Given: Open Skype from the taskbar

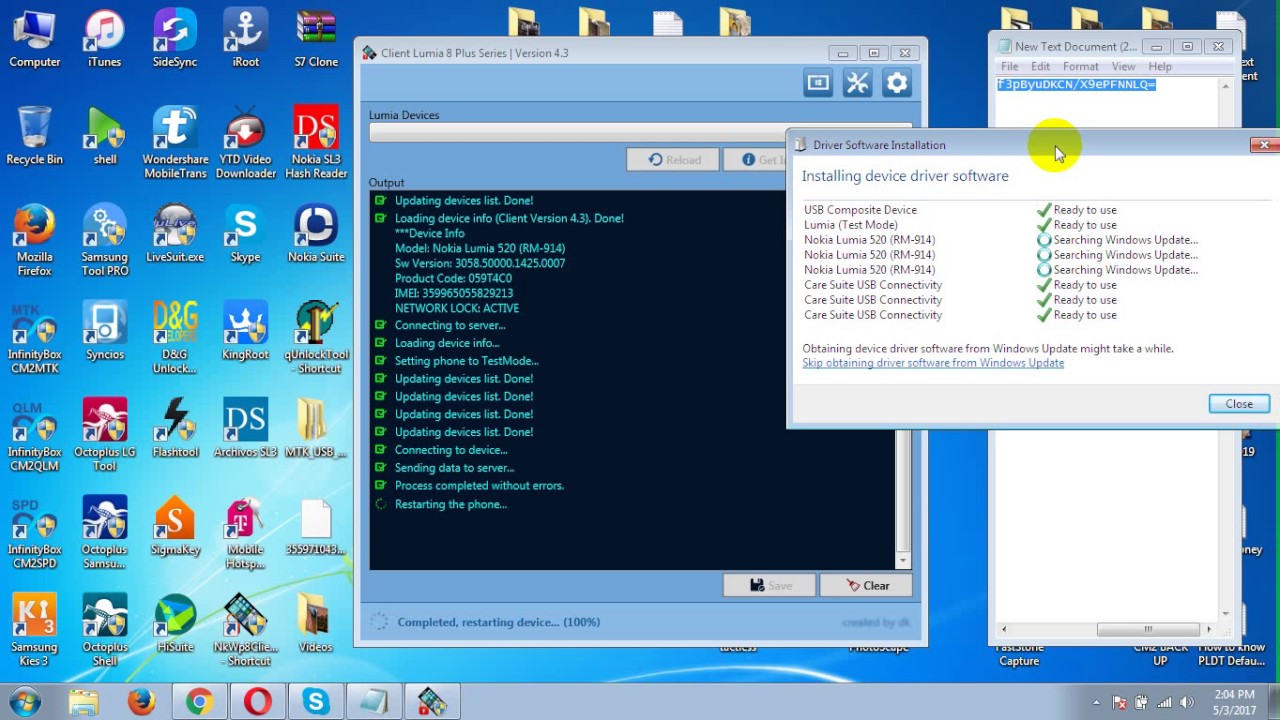Looking at the screenshot, I should click(x=316, y=702).
